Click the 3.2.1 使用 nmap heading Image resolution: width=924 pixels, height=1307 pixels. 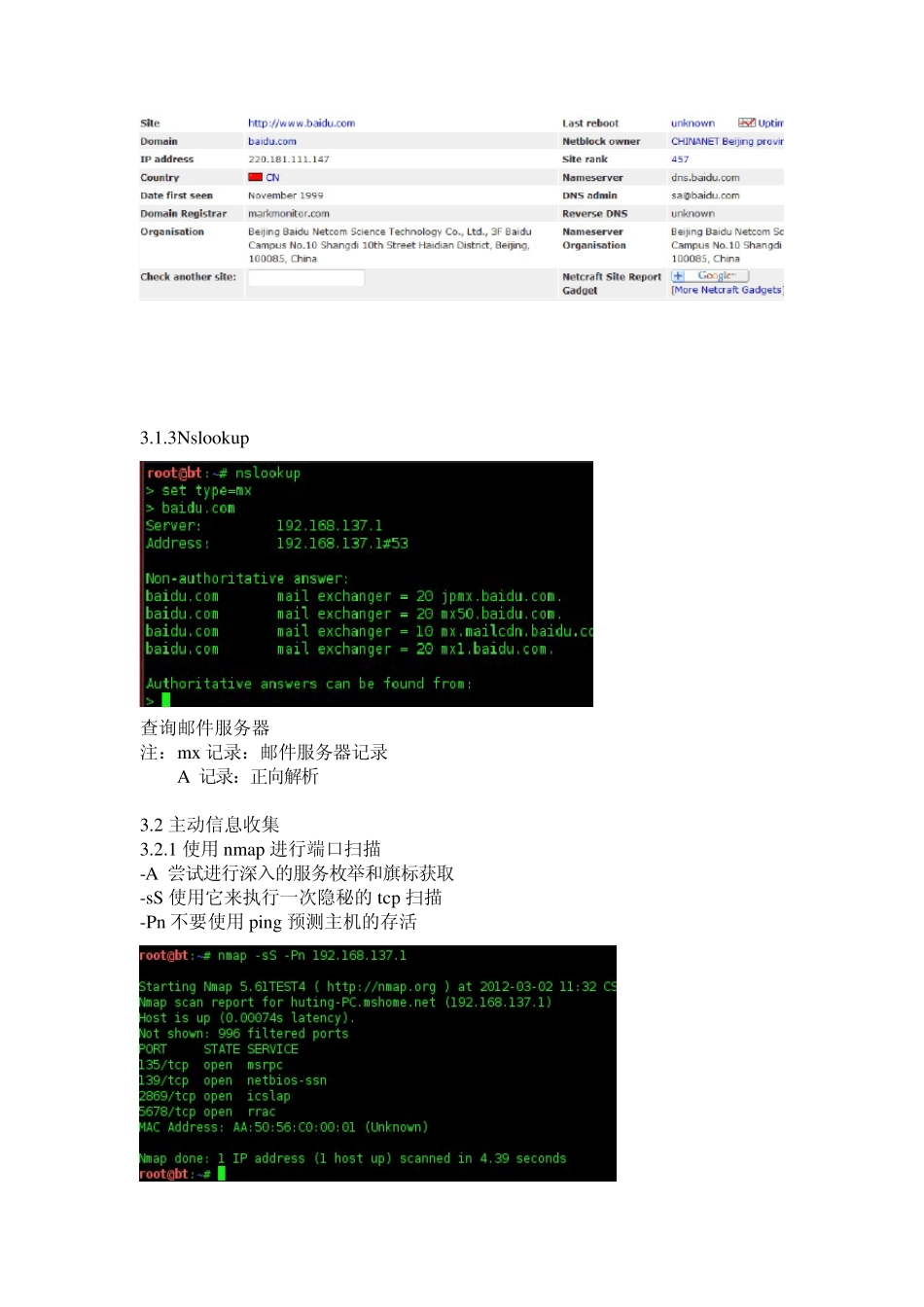(x=261, y=849)
